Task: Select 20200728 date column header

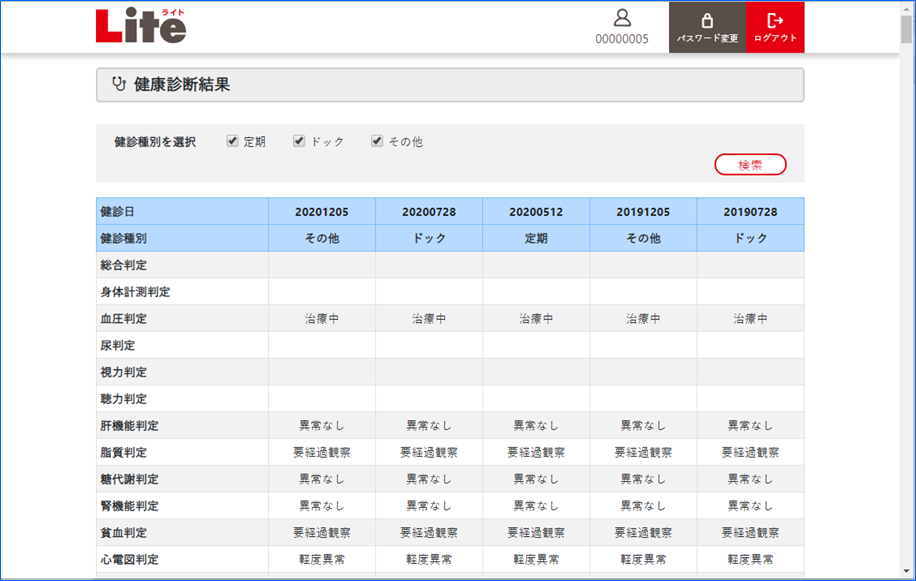Action: (x=429, y=212)
